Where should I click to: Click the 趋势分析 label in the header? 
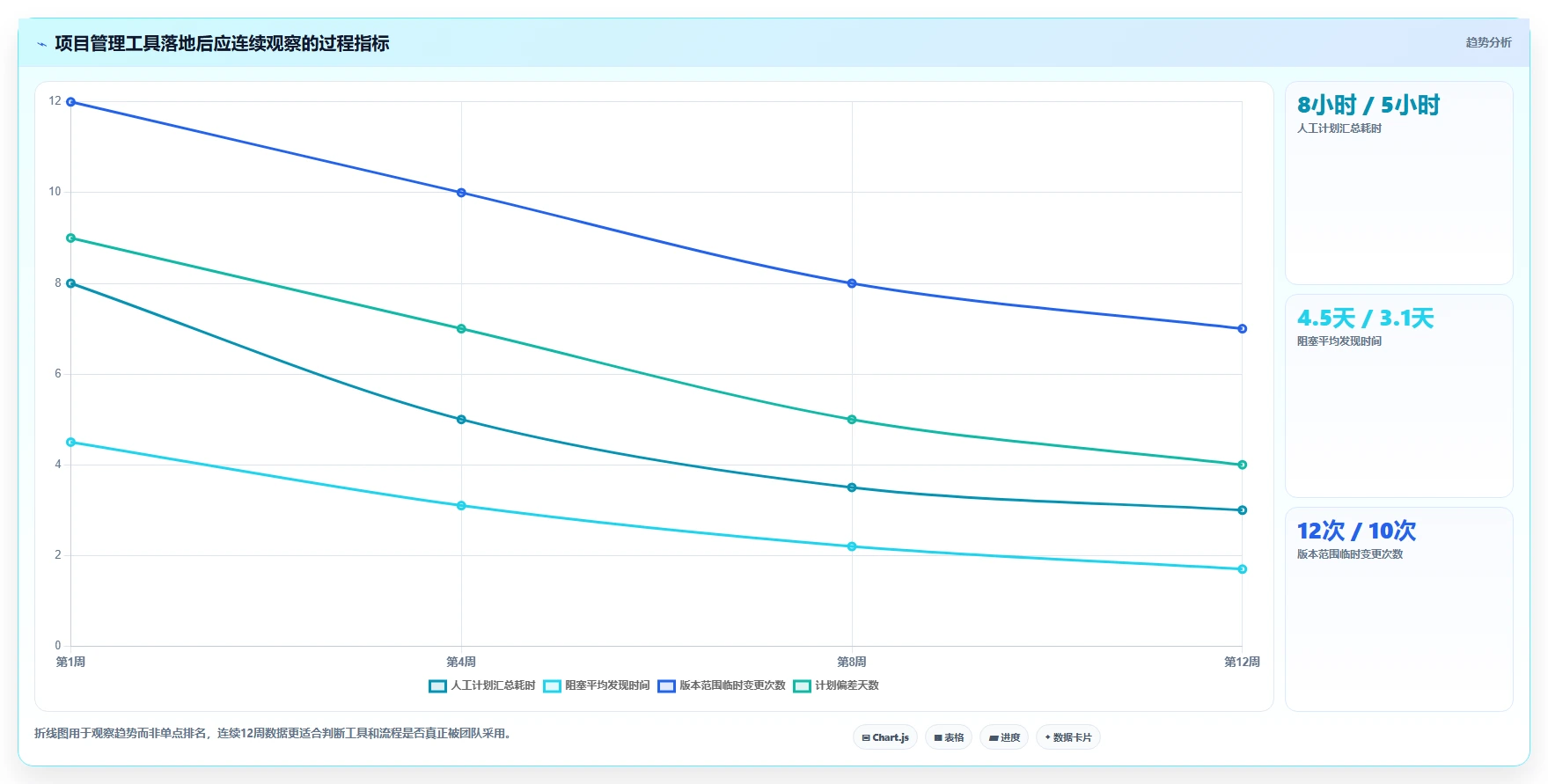tap(1488, 42)
